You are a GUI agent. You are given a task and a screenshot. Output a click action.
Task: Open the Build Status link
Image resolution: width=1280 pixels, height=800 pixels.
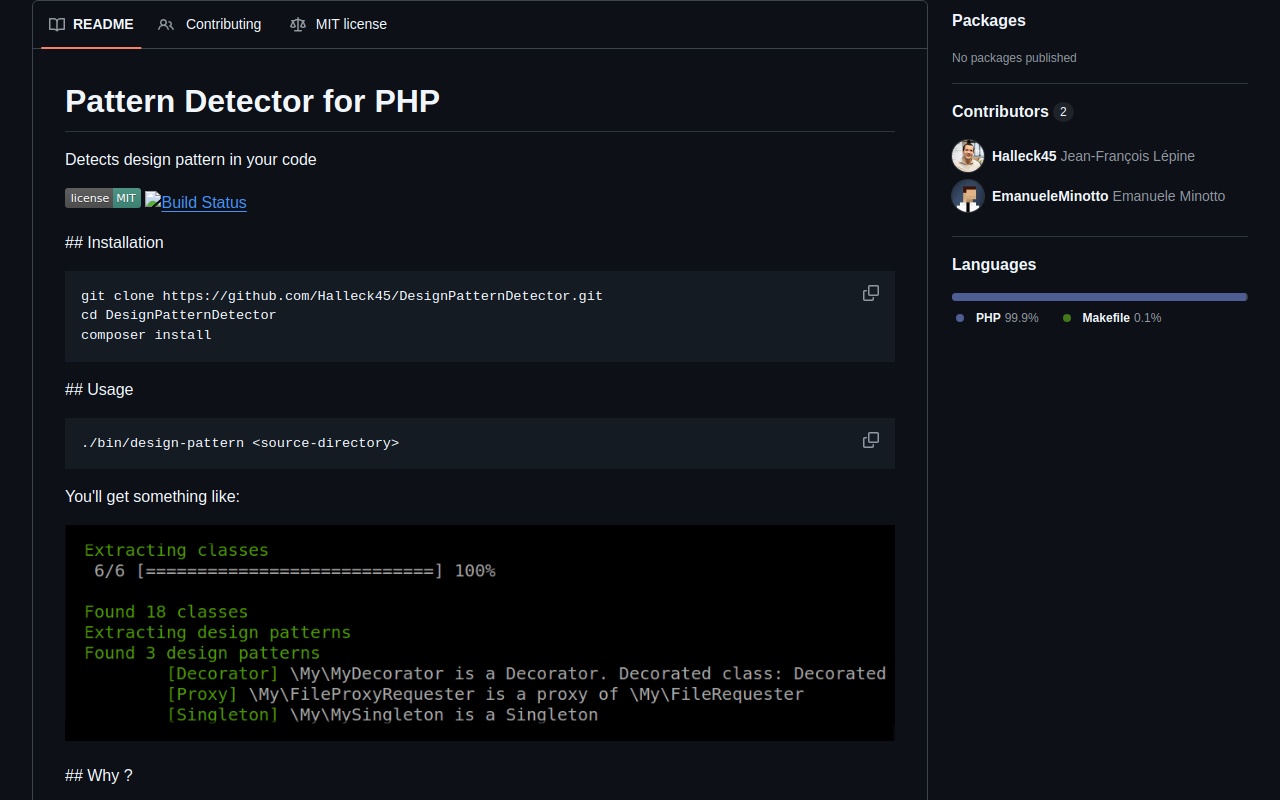204,202
